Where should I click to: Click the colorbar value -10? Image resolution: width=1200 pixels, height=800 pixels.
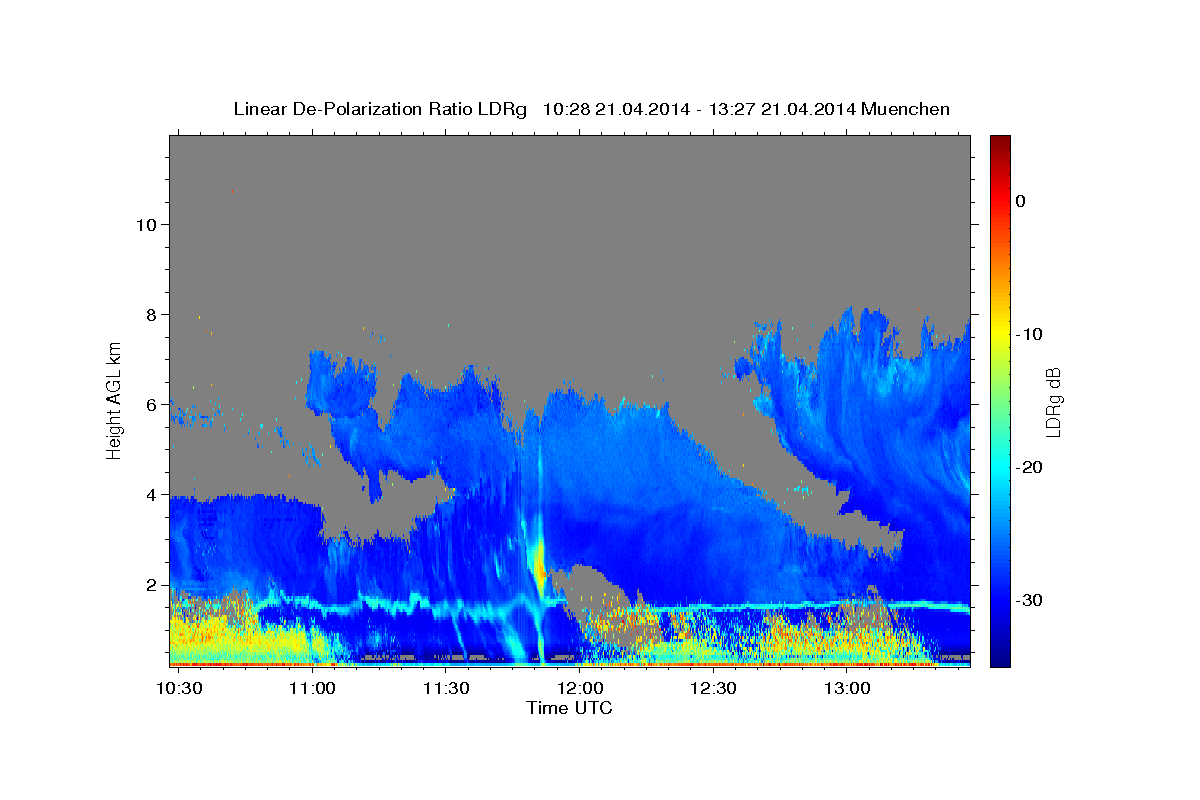pos(1029,334)
